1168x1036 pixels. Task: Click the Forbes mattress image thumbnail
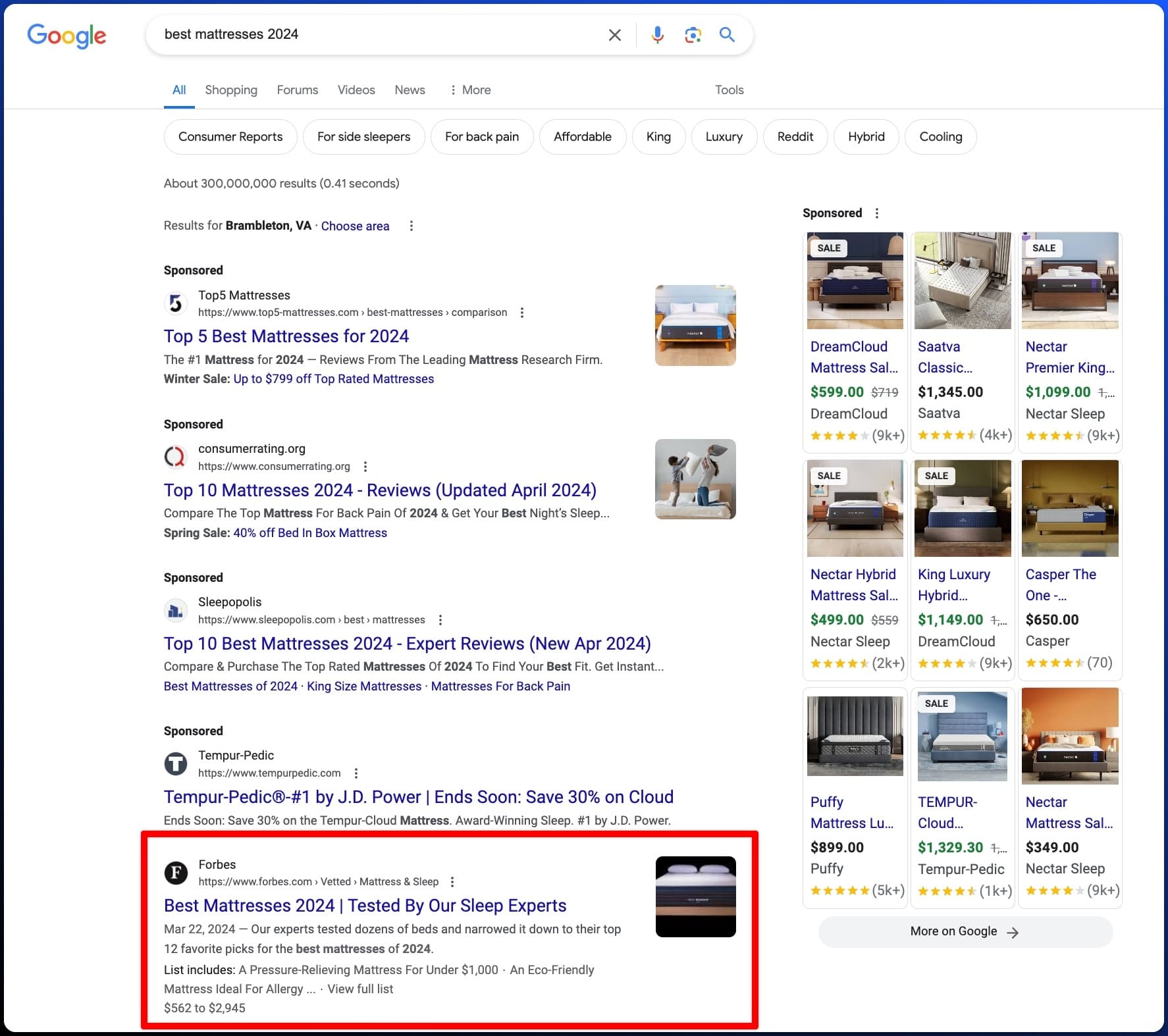coord(695,896)
